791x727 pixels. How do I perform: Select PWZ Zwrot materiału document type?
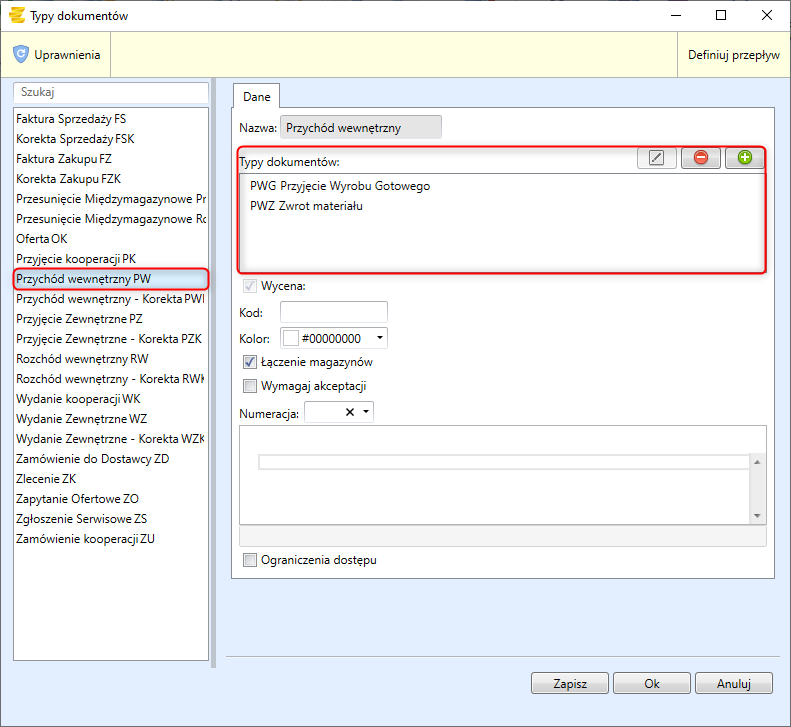(306, 206)
